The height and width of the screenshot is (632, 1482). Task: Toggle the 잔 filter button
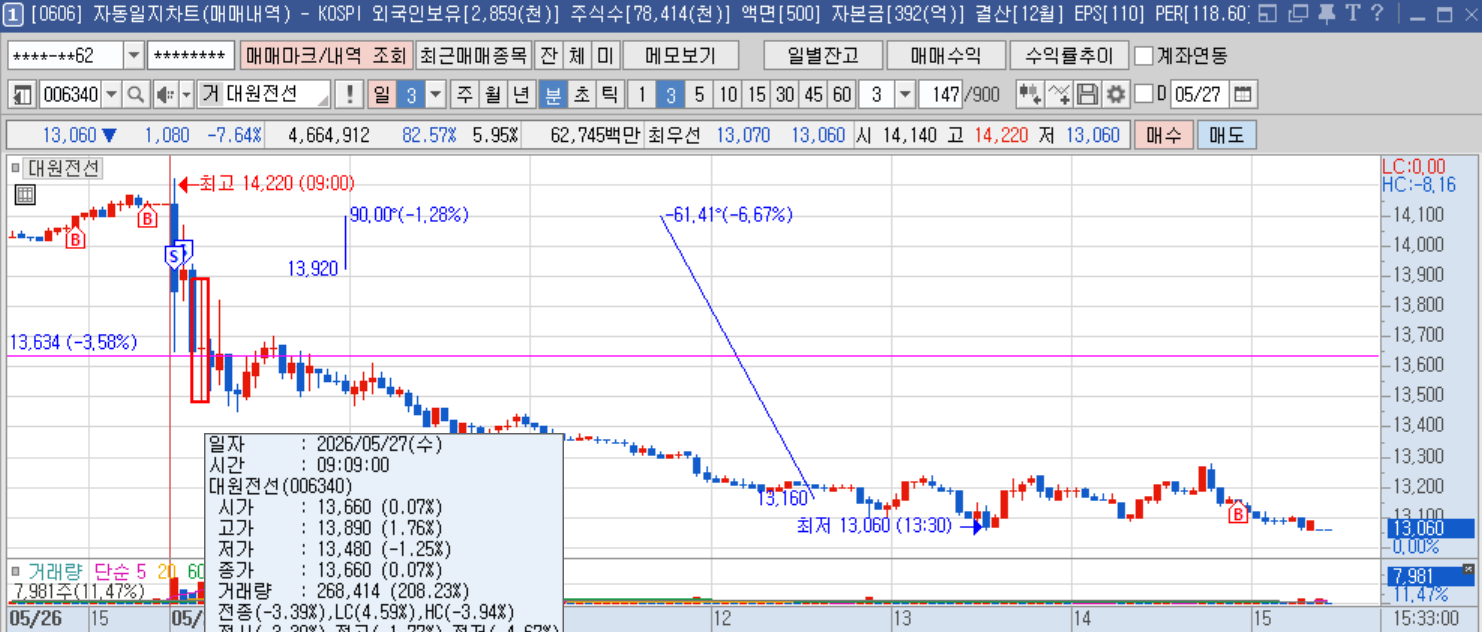(549, 55)
